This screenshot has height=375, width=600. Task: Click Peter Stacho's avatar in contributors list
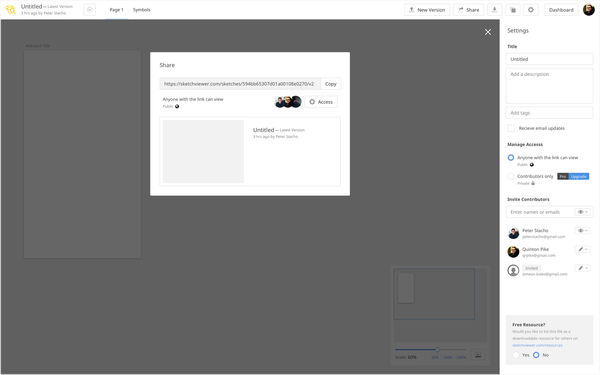pos(513,233)
